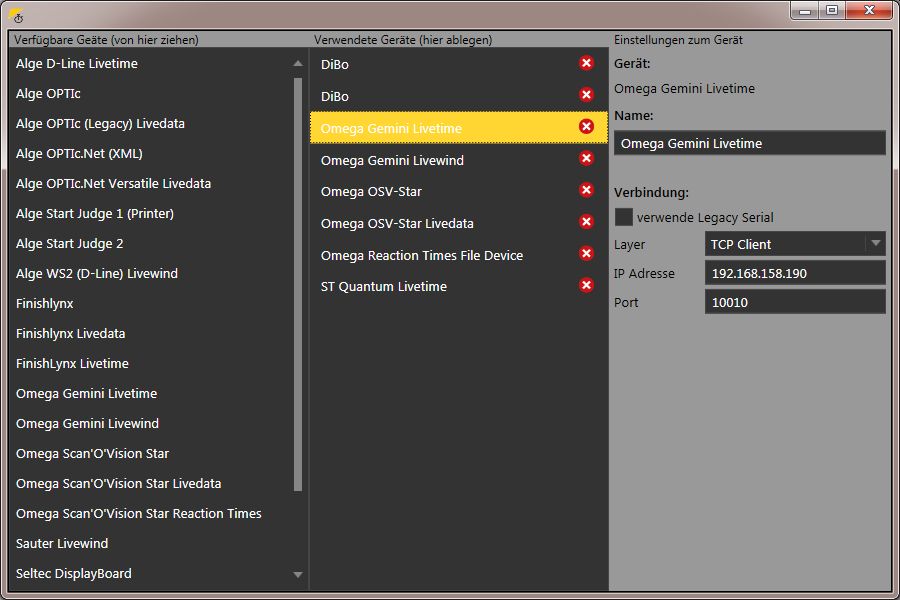Select ST Quantum Livetime used device

[x=459, y=287]
